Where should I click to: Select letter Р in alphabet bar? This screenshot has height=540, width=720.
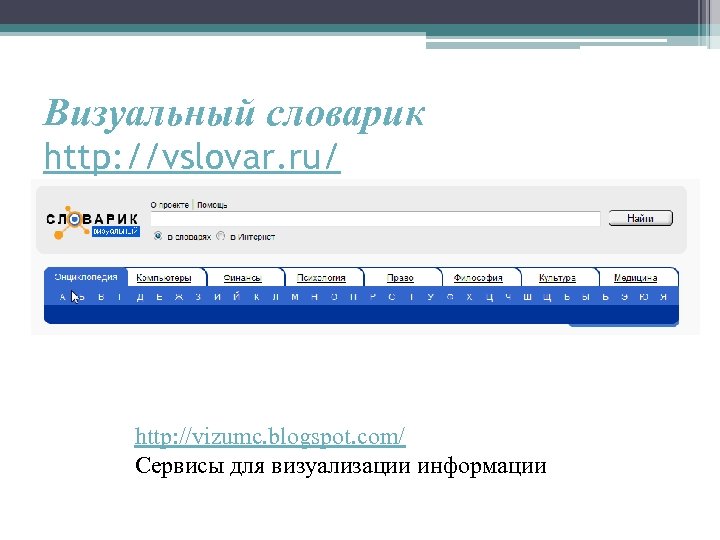[373, 297]
